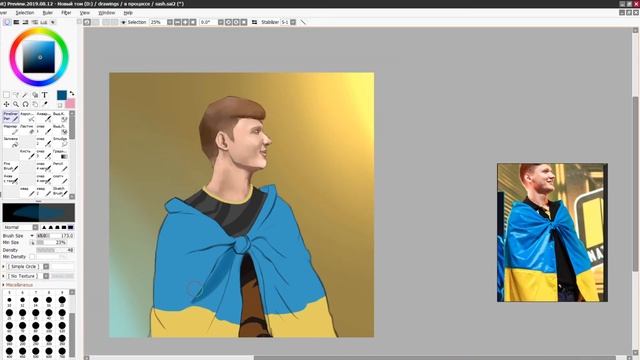The width and height of the screenshot is (640, 360).
Task: Select the rectangular selection tool
Action: click(6, 95)
